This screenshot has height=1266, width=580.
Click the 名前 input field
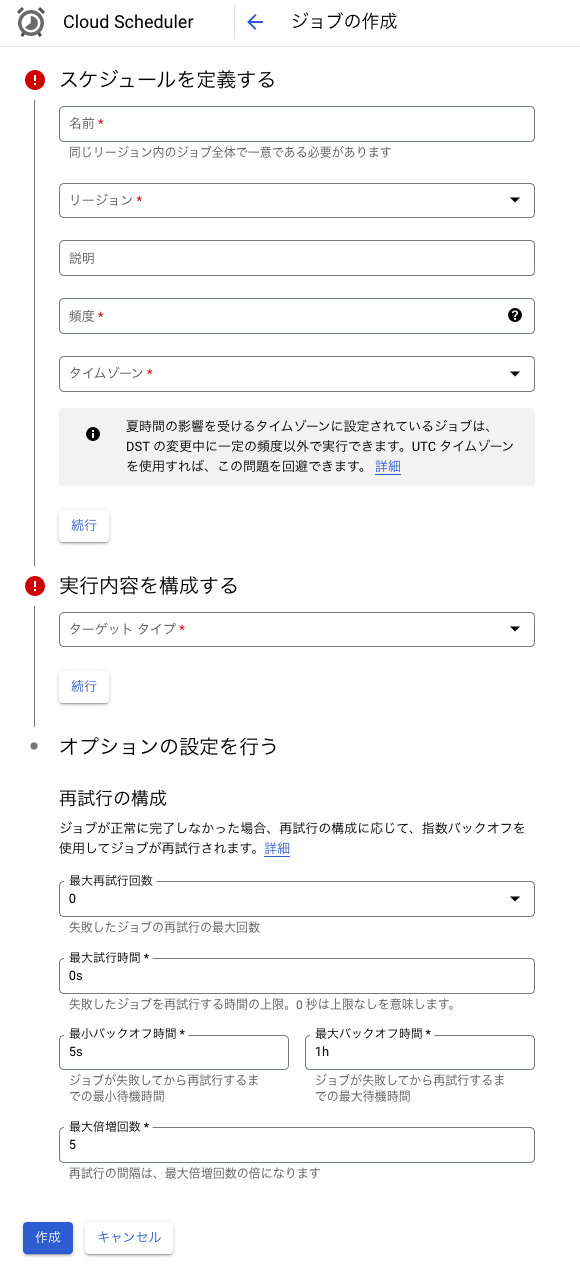coord(297,124)
